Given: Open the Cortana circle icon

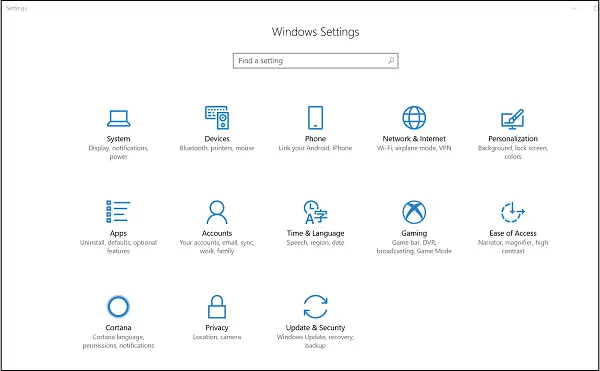Looking at the screenshot, I should click(118, 306).
